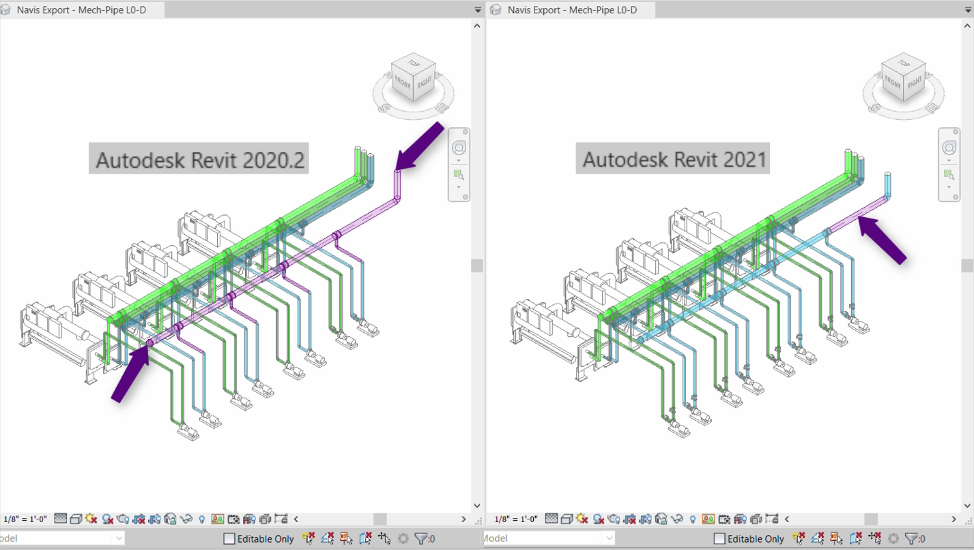
Task: Expand Steering Wheel options arrow in Revit 2020.2 navigation bar
Action: tap(458, 160)
